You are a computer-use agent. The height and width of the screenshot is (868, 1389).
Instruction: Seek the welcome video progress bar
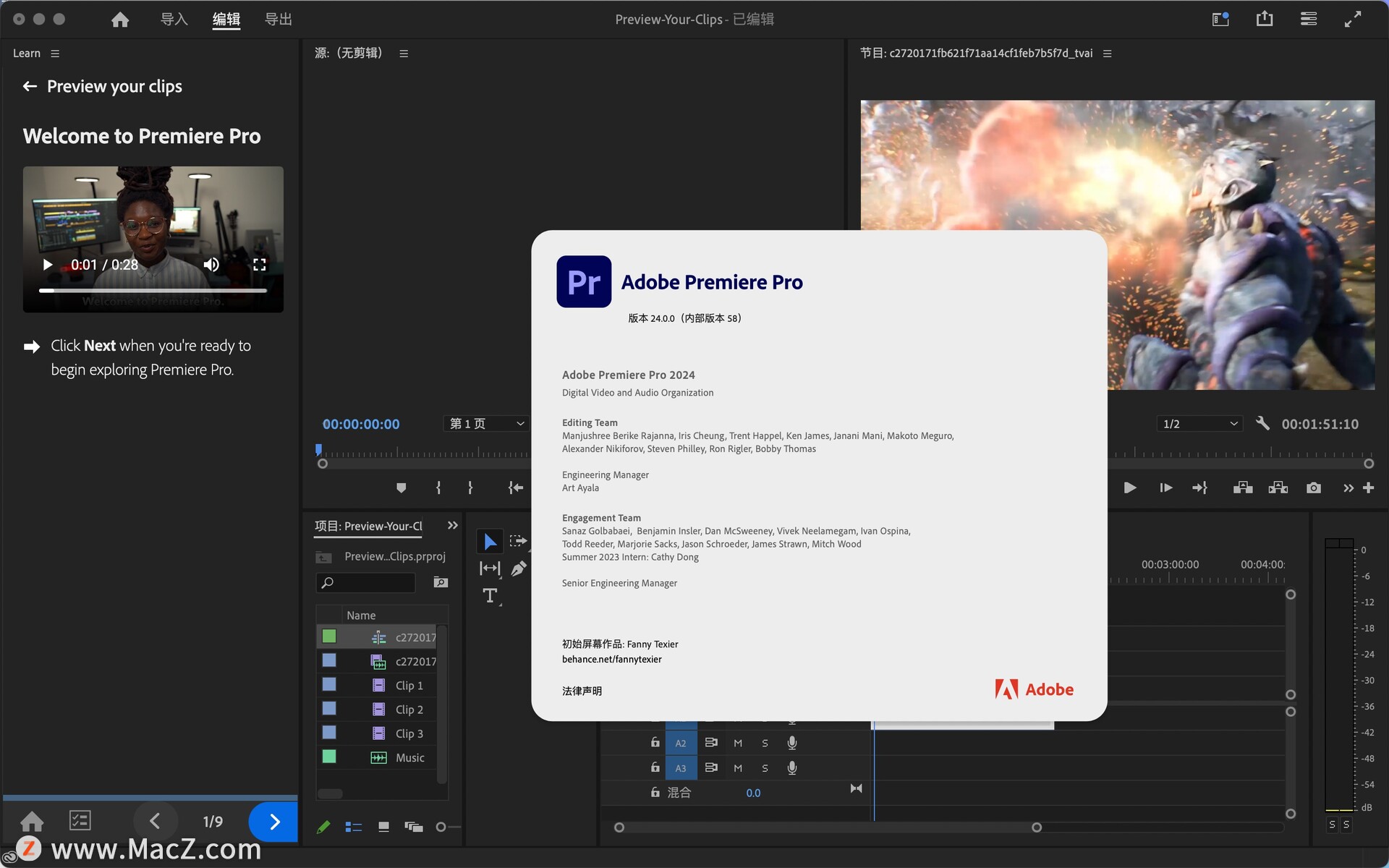click(153, 291)
